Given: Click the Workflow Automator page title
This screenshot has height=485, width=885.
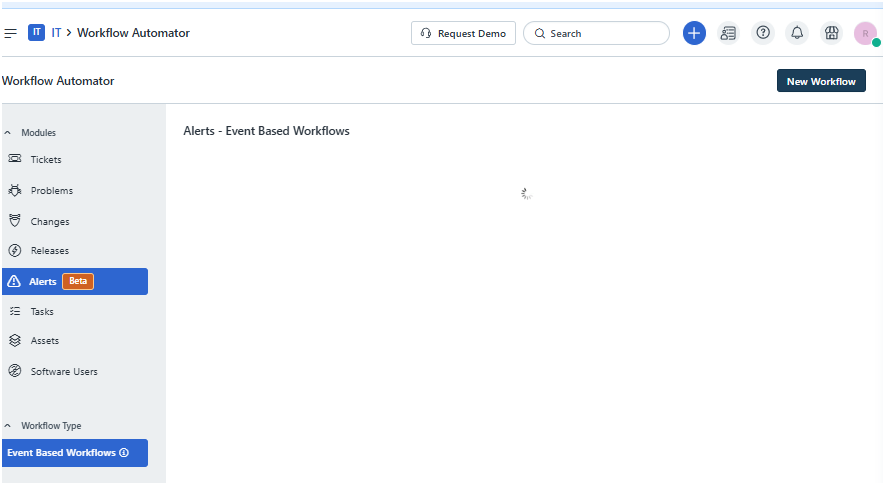Looking at the screenshot, I should coord(58,81).
